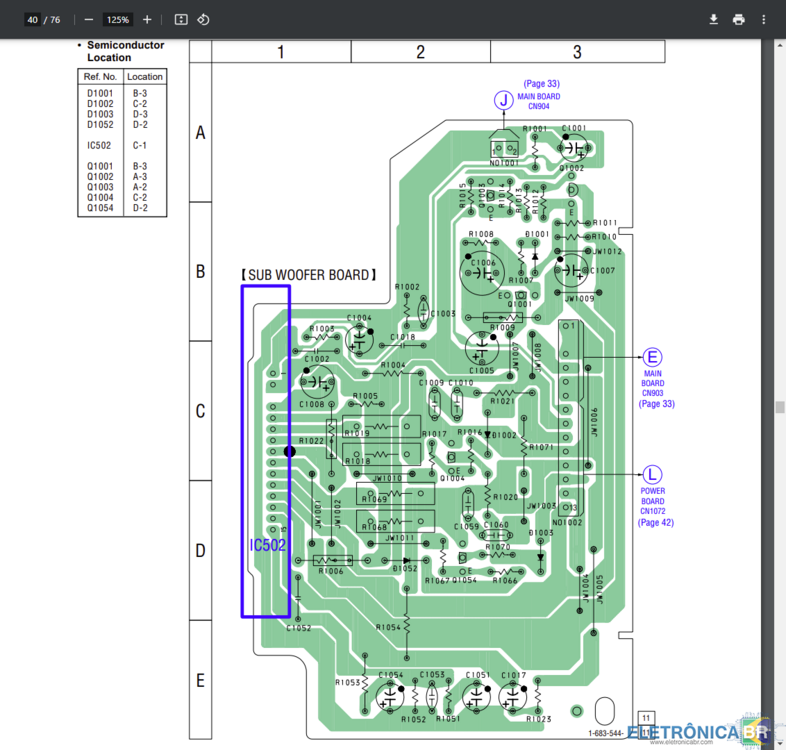Click the zoom in plus button
The image size is (786, 750).
[x=147, y=19]
